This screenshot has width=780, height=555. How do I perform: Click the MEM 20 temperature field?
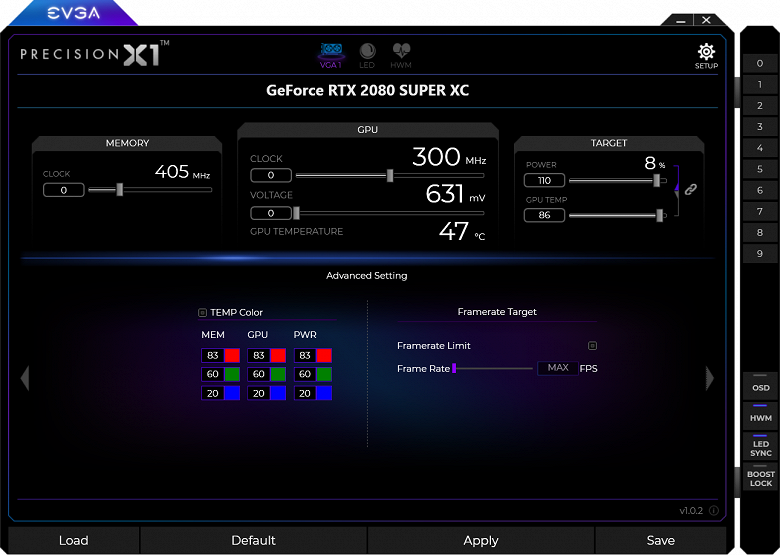[213, 393]
